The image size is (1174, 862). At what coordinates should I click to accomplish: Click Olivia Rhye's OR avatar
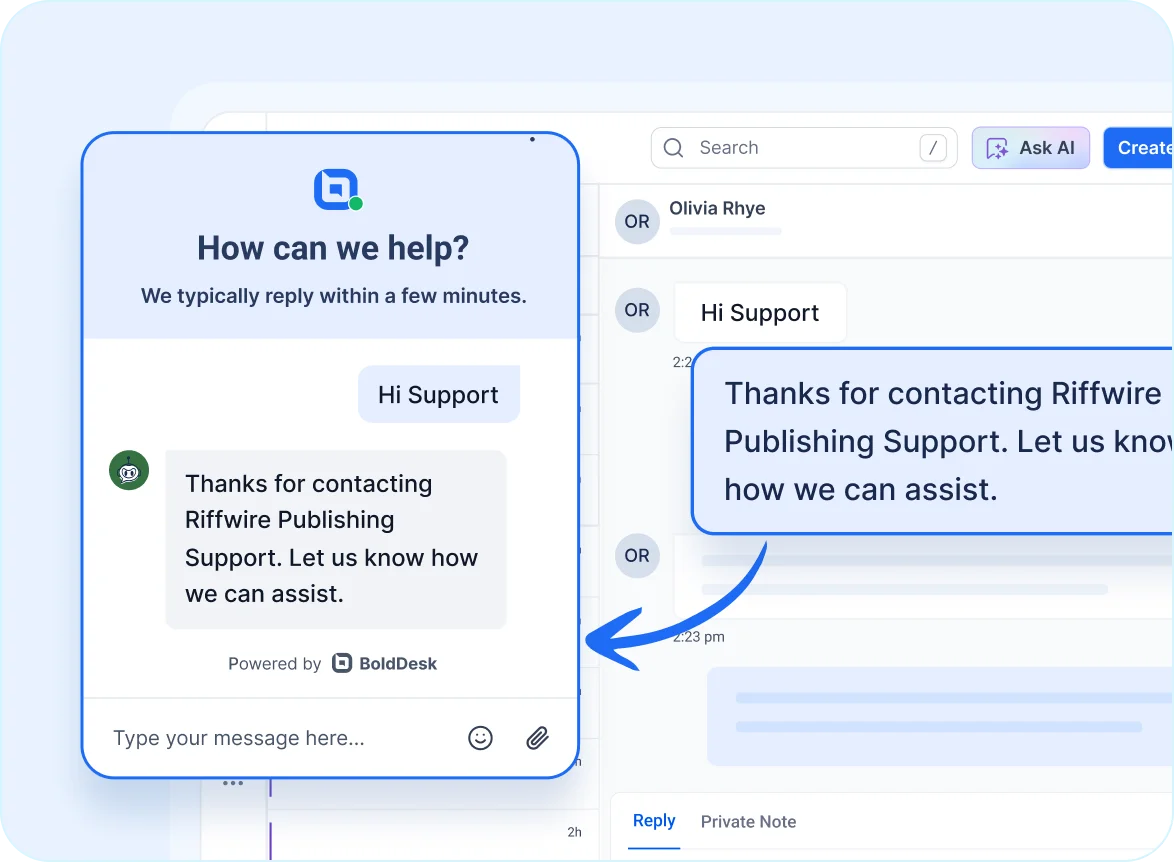tap(637, 222)
